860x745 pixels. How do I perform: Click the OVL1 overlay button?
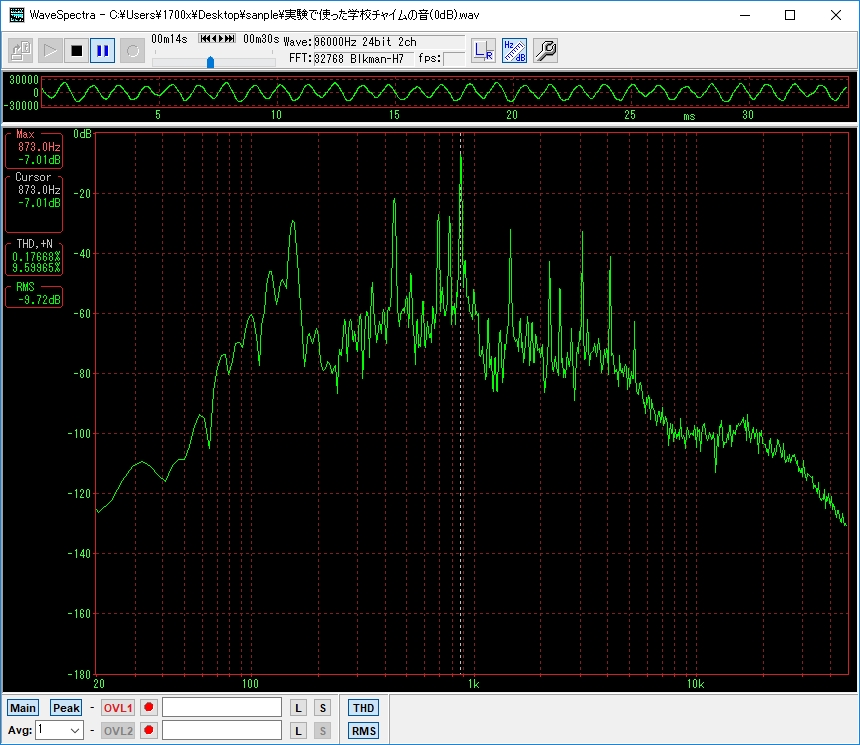(x=117, y=708)
